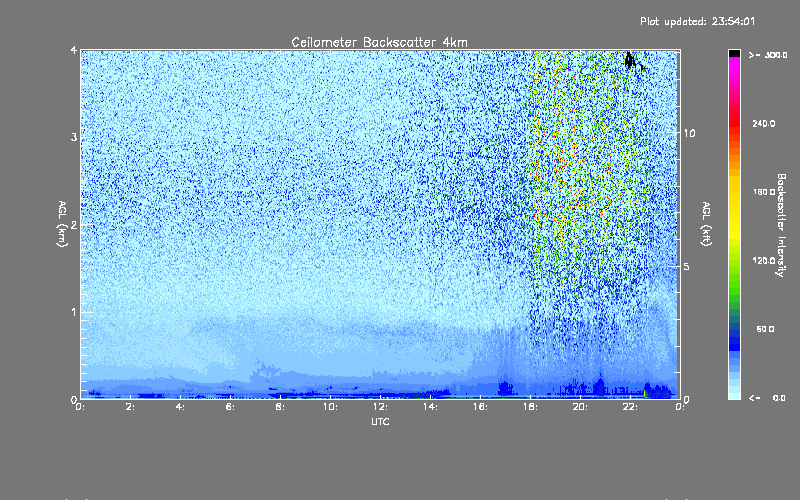800x500 pixels.
Task: Click the "6:" hour tick on UTC axis
Action: click(x=231, y=407)
